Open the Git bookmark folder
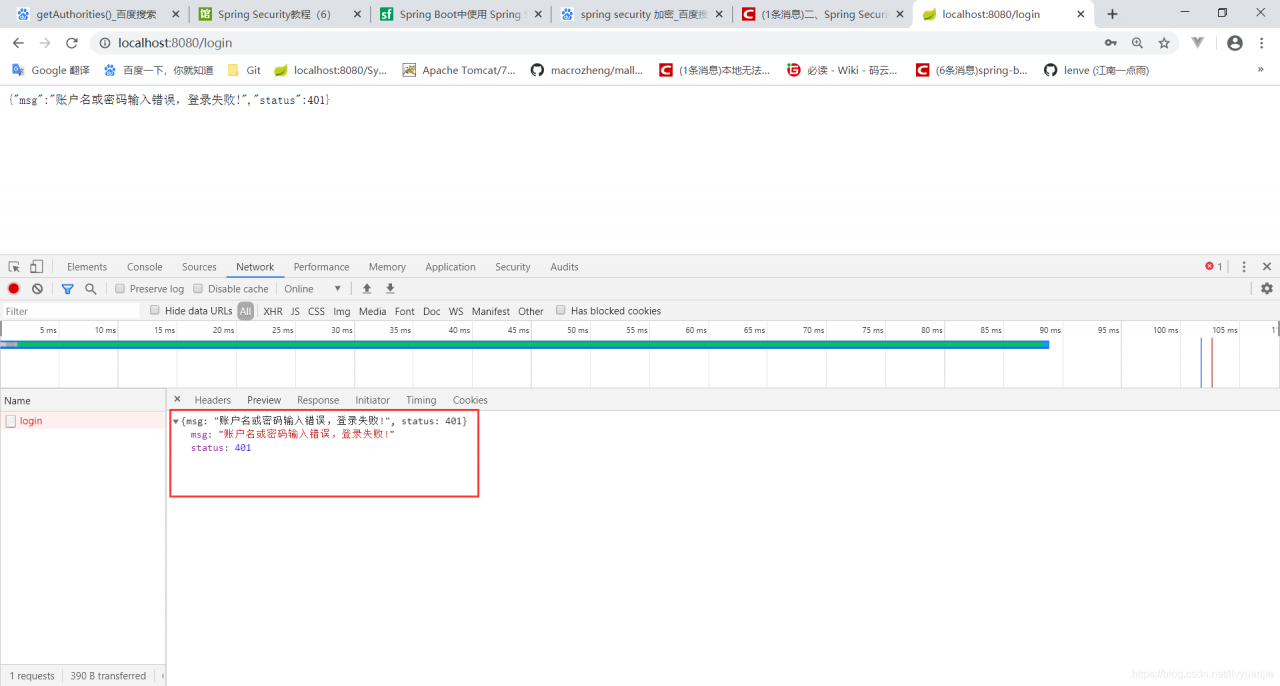 click(x=244, y=70)
